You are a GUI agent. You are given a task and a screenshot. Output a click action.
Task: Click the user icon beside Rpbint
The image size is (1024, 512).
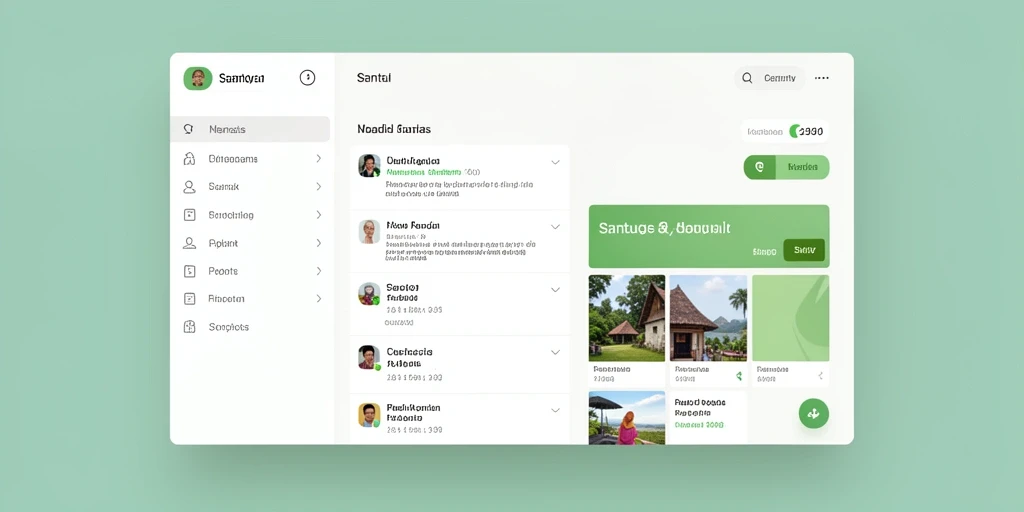(x=189, y=243)
